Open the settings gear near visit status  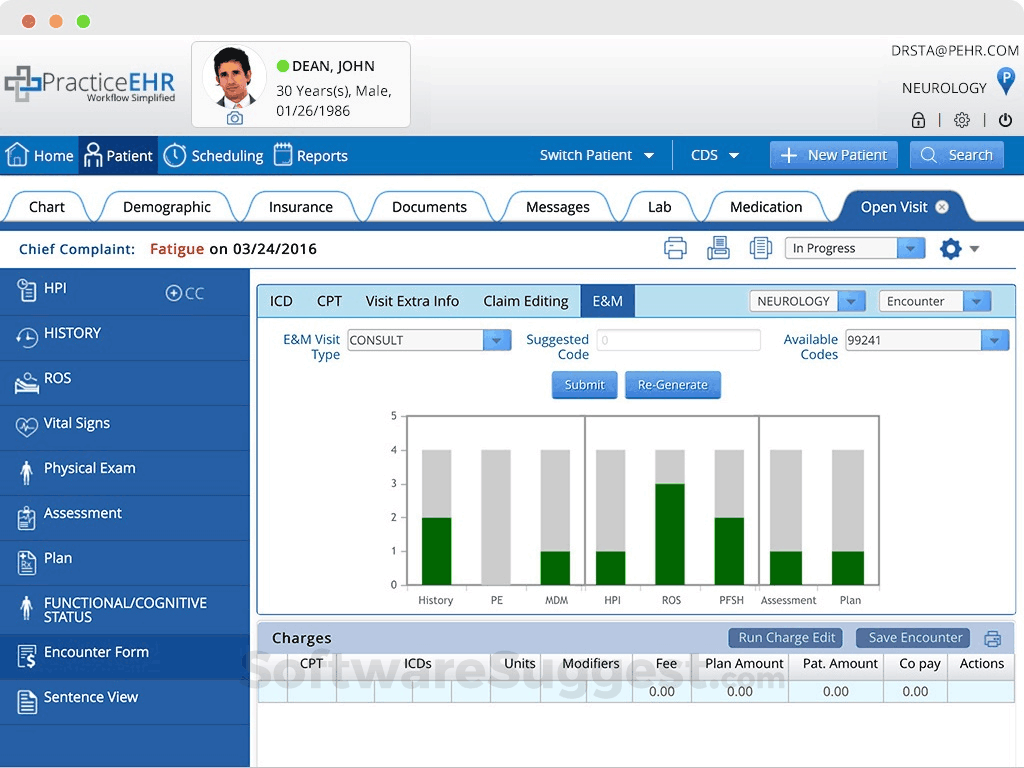click(949, 248)
